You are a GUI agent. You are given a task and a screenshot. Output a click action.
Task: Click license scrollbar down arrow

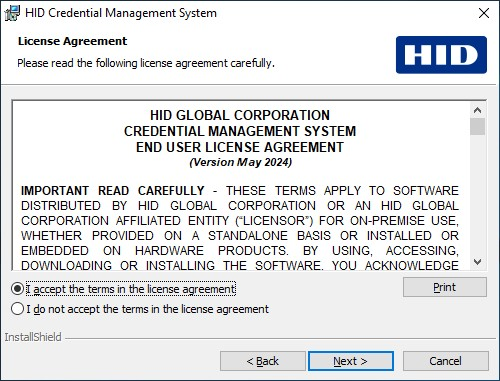click(x=478, y=262)
